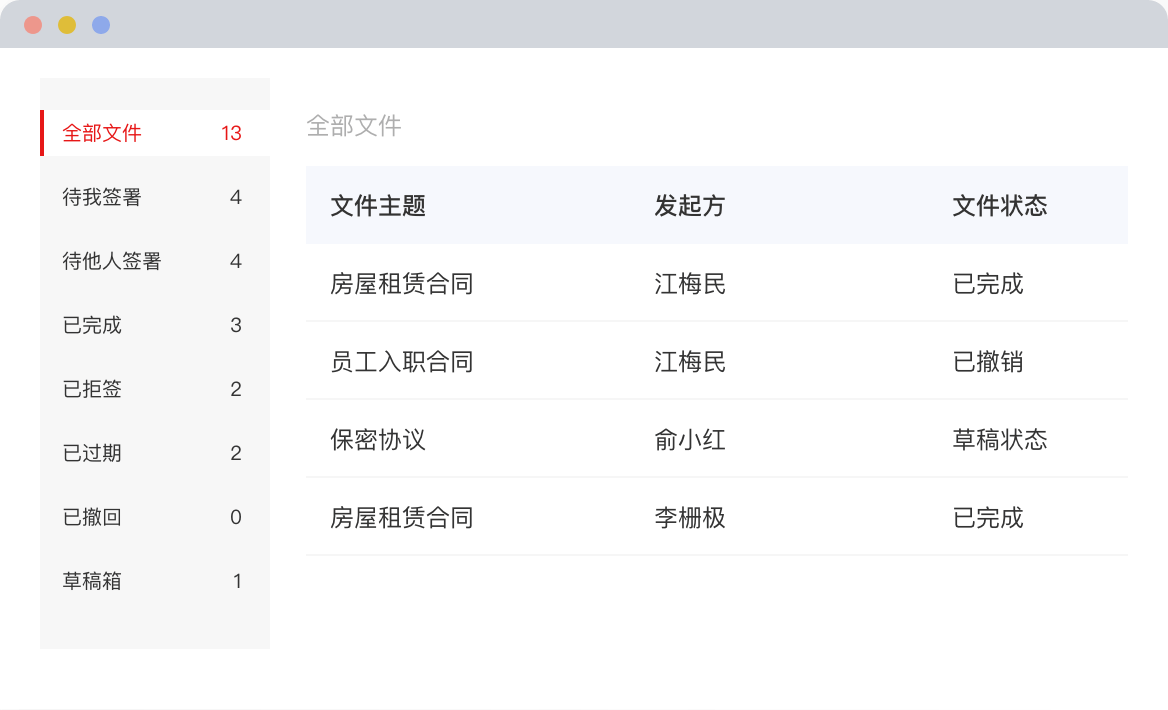
Task: Click the 已撤销 status cell
Action: (x=988, y=361)
